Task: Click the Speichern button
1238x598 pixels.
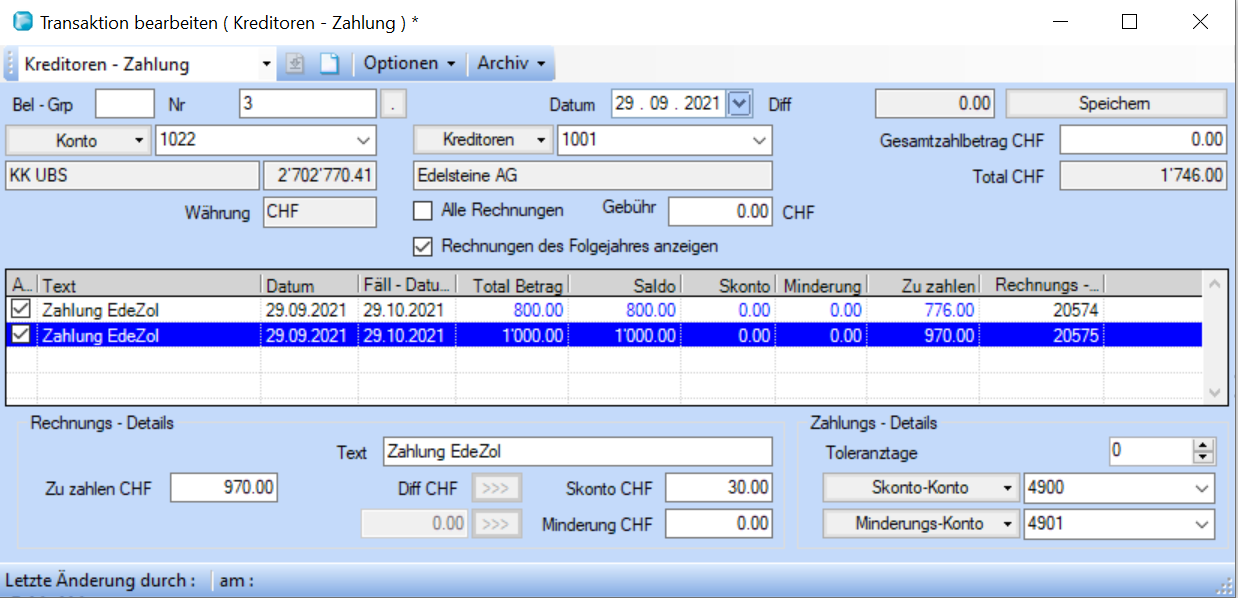Action: [1114, 103]
